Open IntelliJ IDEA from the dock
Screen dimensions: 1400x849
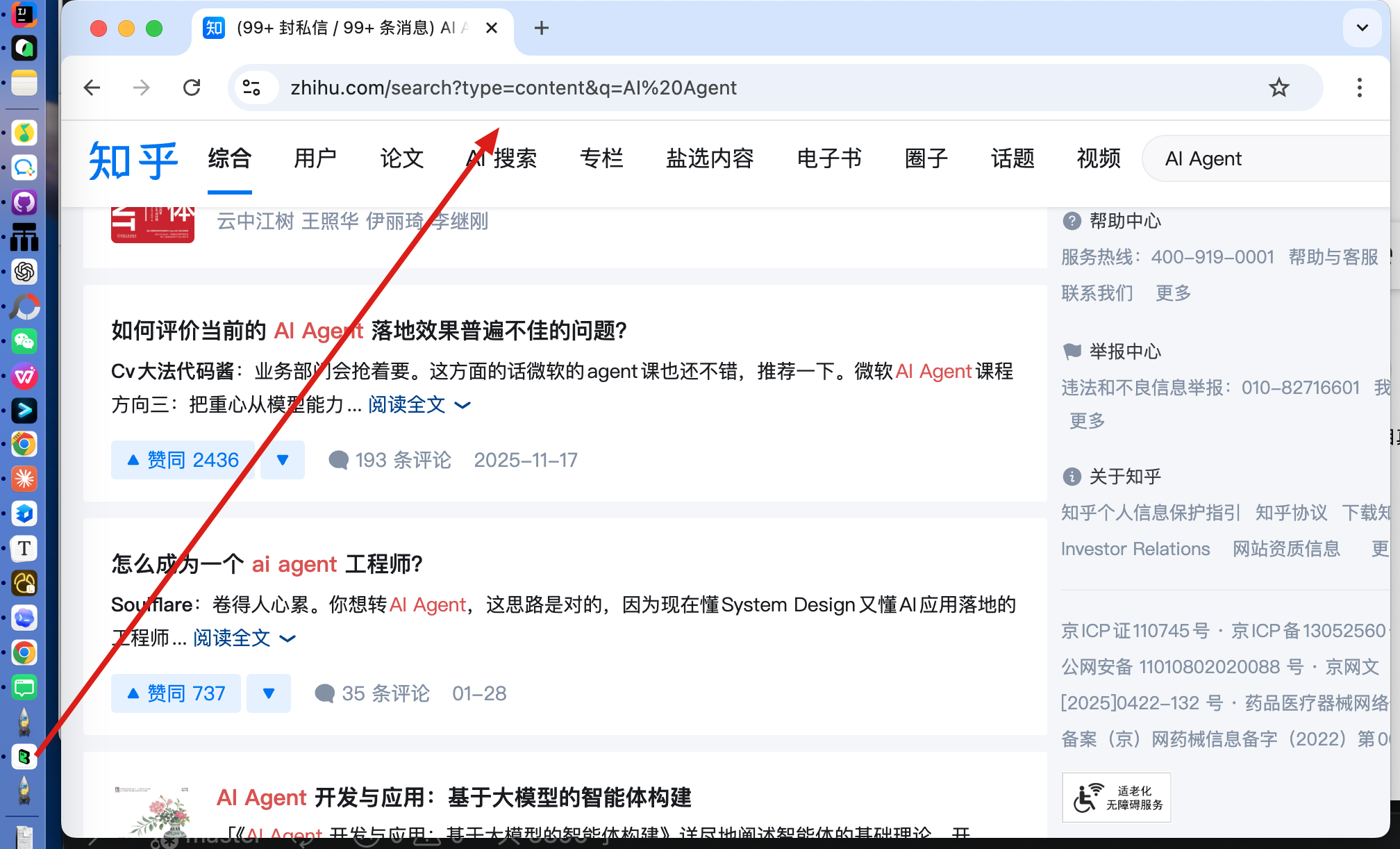click(24, 14)
